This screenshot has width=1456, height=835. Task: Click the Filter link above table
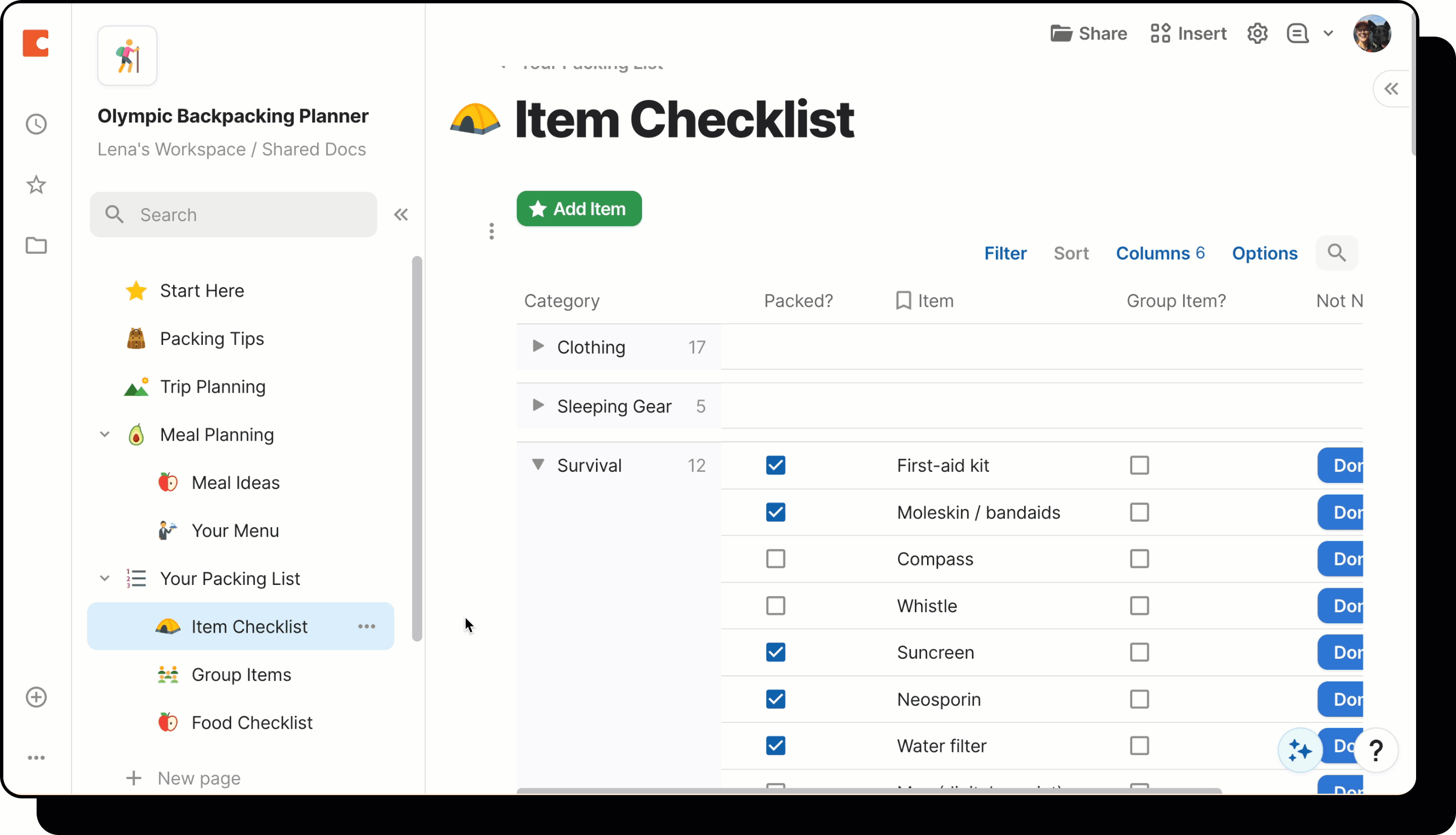coord(1005,253)
